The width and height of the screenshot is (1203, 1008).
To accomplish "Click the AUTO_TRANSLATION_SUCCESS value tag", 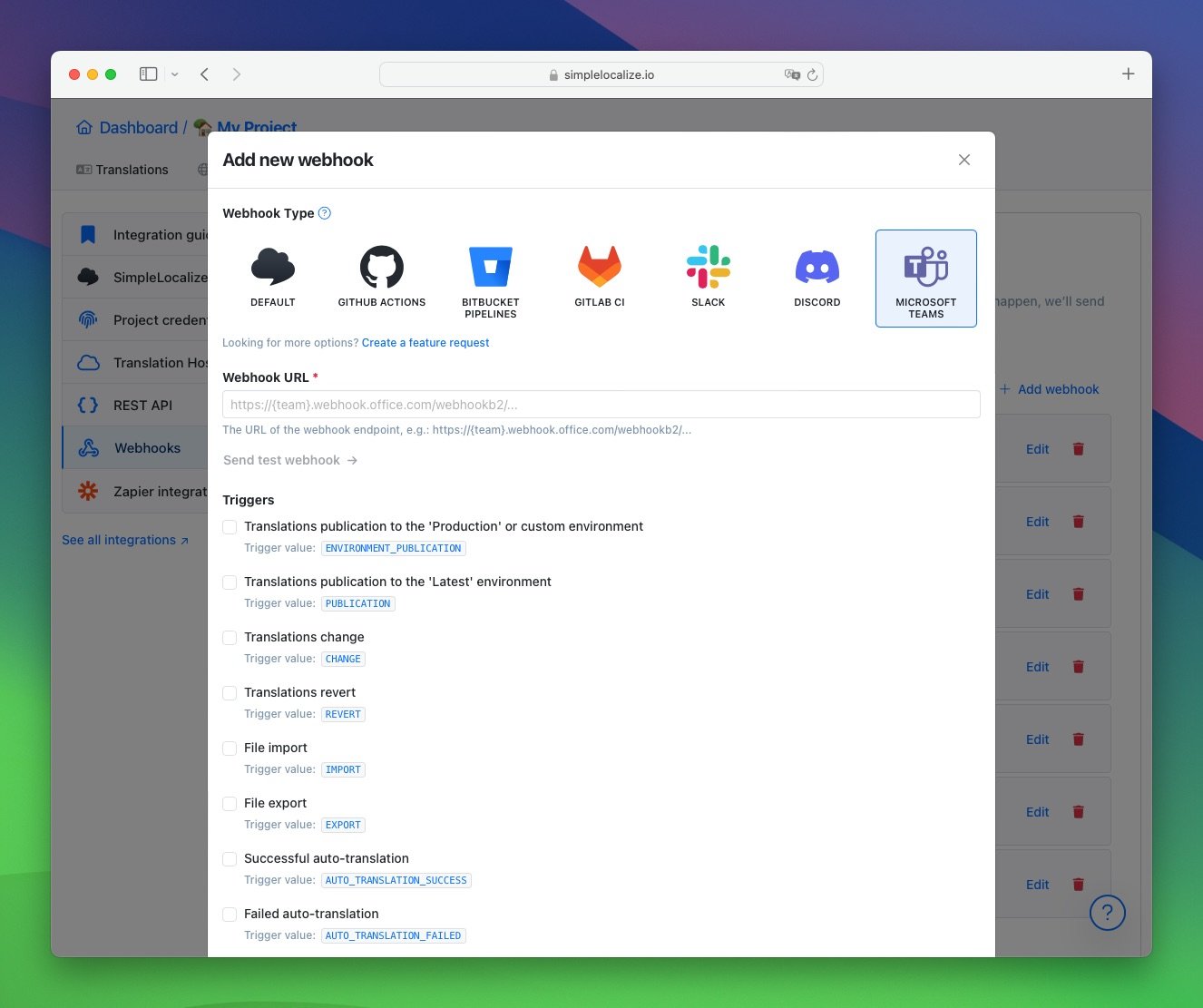I will click(396, 880).
